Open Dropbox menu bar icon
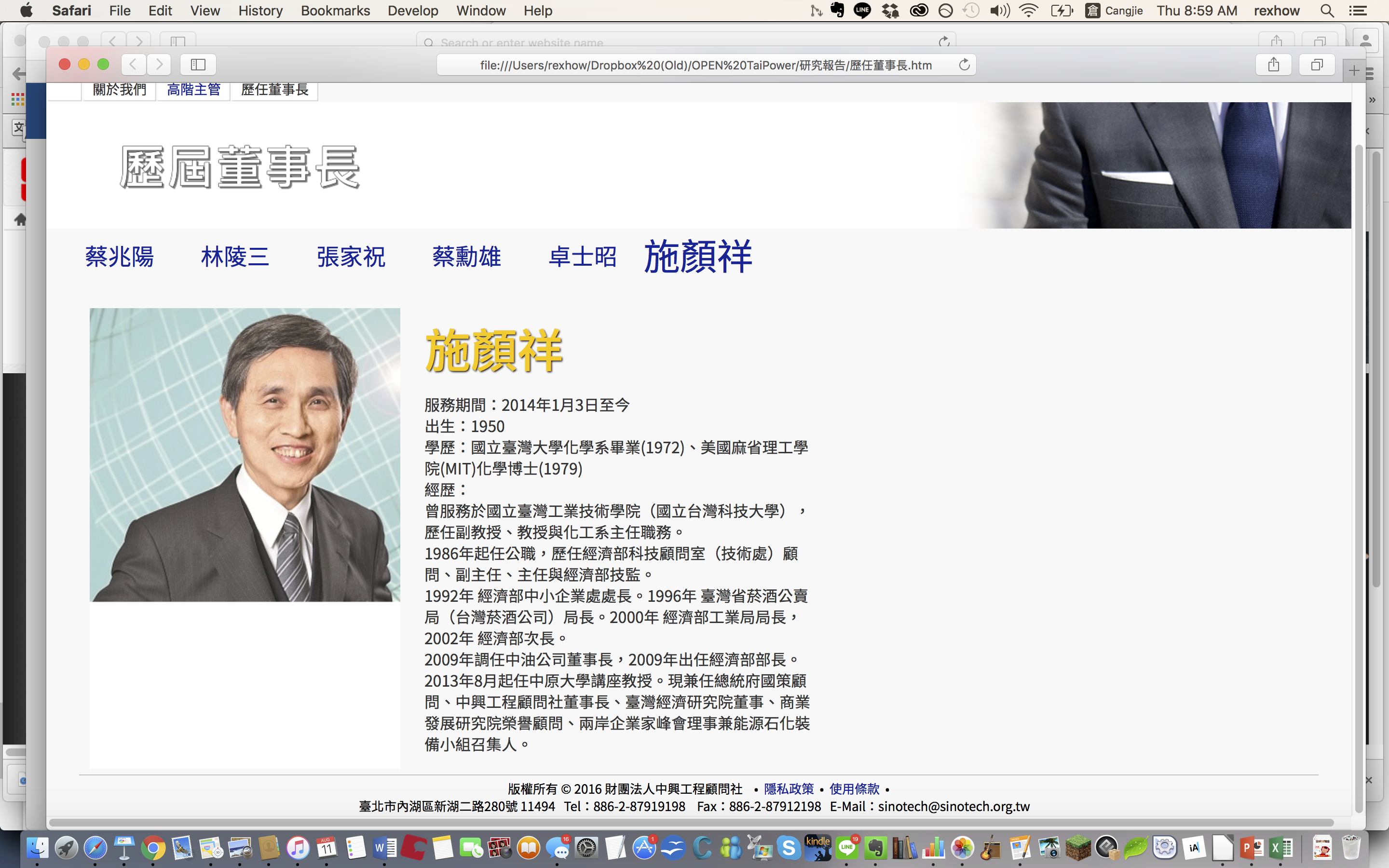Viewport: 1389px width, 868px height. coord(890,10)
